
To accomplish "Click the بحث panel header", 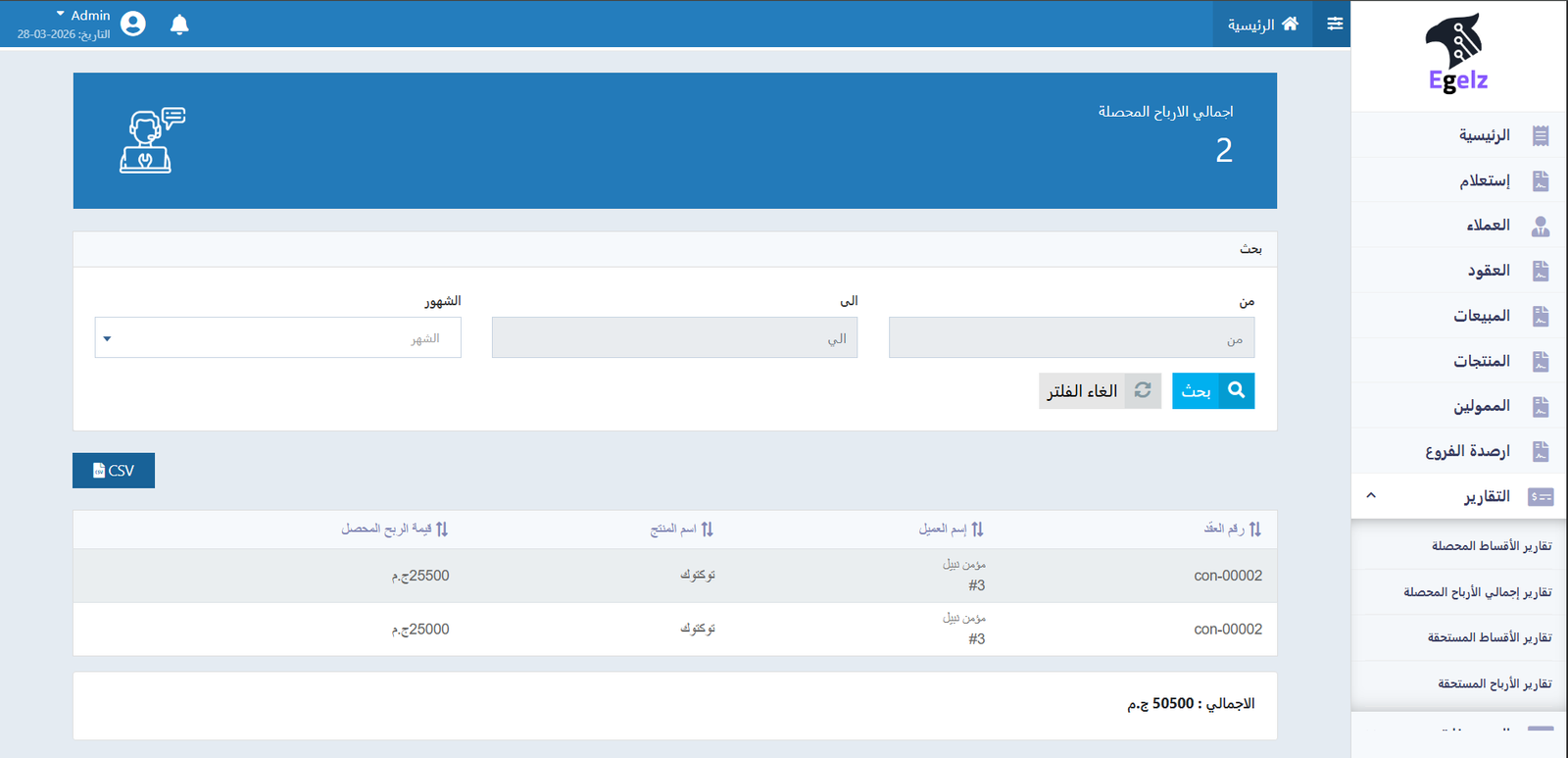I will [x=675, y=249].
